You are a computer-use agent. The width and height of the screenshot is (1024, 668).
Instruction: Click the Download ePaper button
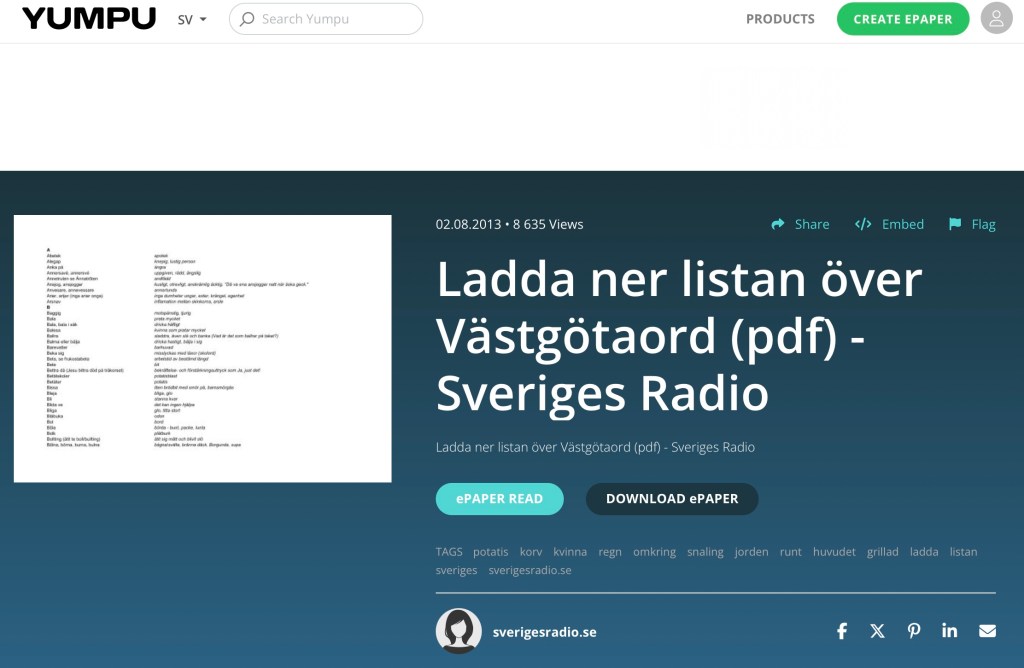point(671,499)
